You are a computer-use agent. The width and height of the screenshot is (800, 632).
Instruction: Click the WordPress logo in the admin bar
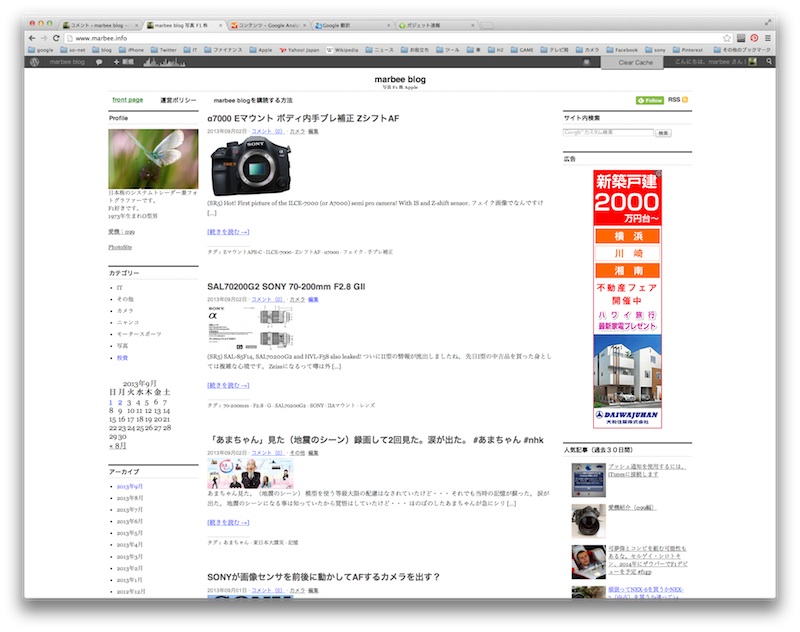[37, 61]
